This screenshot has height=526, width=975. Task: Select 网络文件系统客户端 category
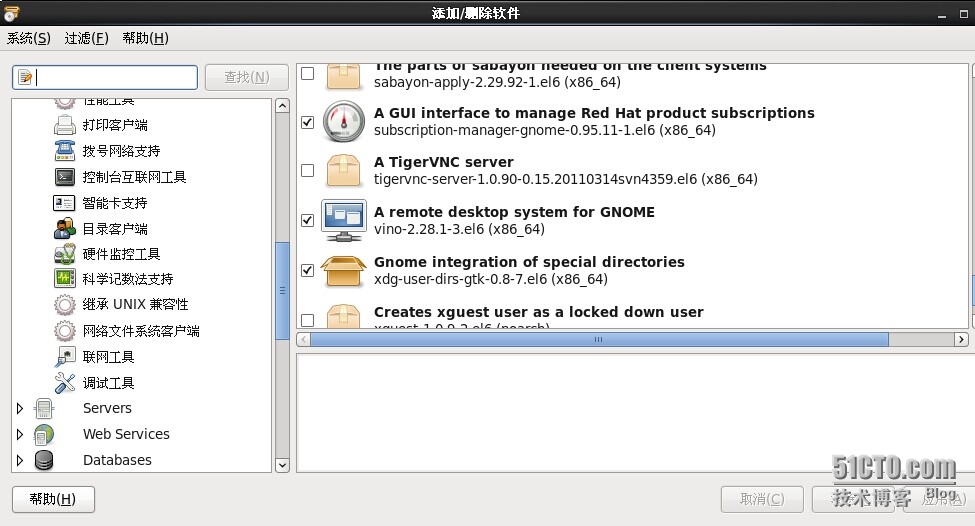point(141,331)
